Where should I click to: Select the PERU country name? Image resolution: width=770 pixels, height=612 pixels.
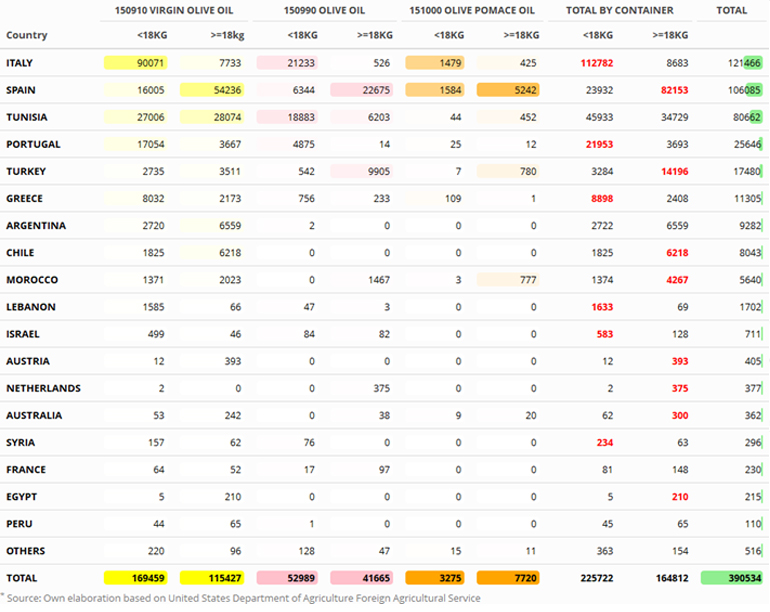pos(19,524)
